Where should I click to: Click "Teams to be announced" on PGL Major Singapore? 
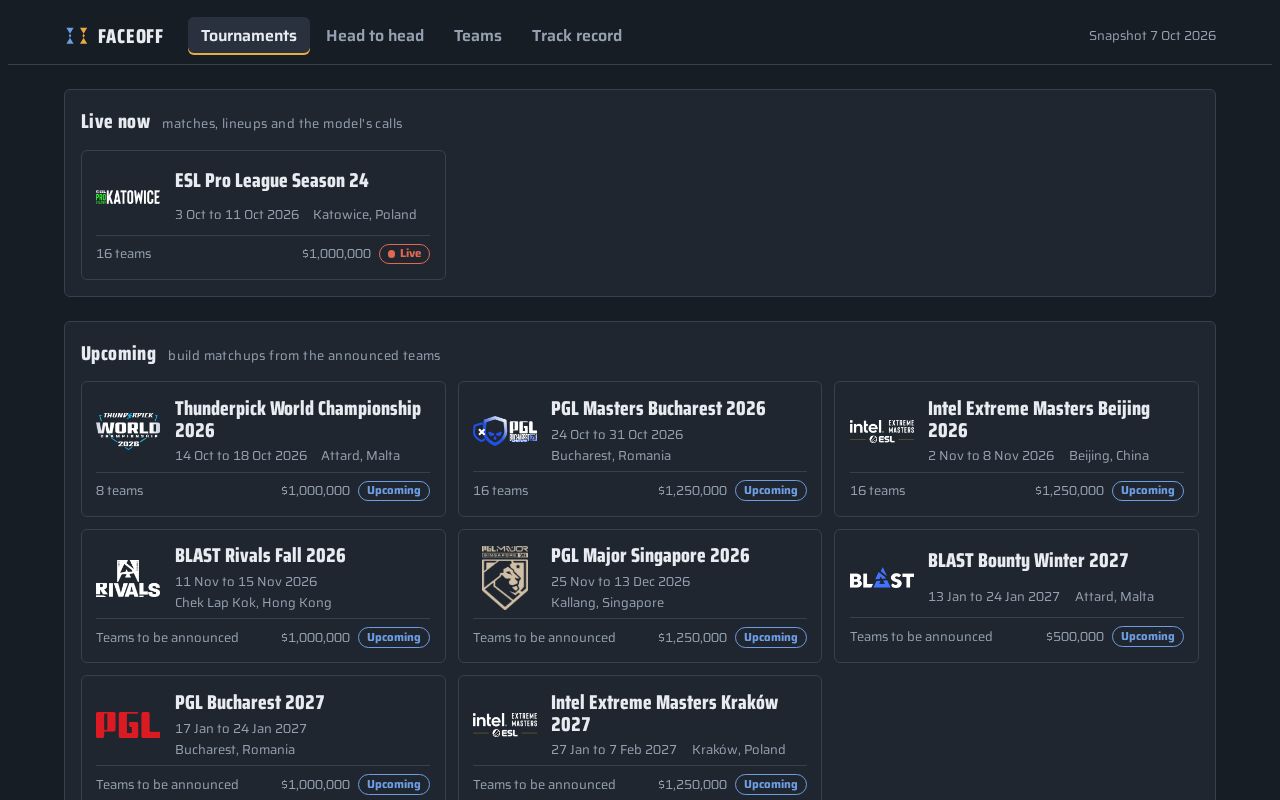tap(544, 638)
